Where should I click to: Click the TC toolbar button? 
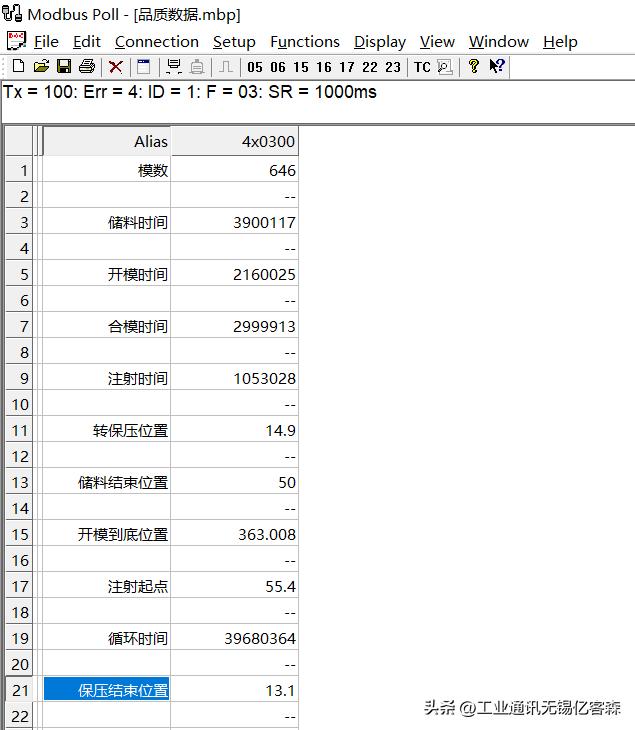(422, 67)
